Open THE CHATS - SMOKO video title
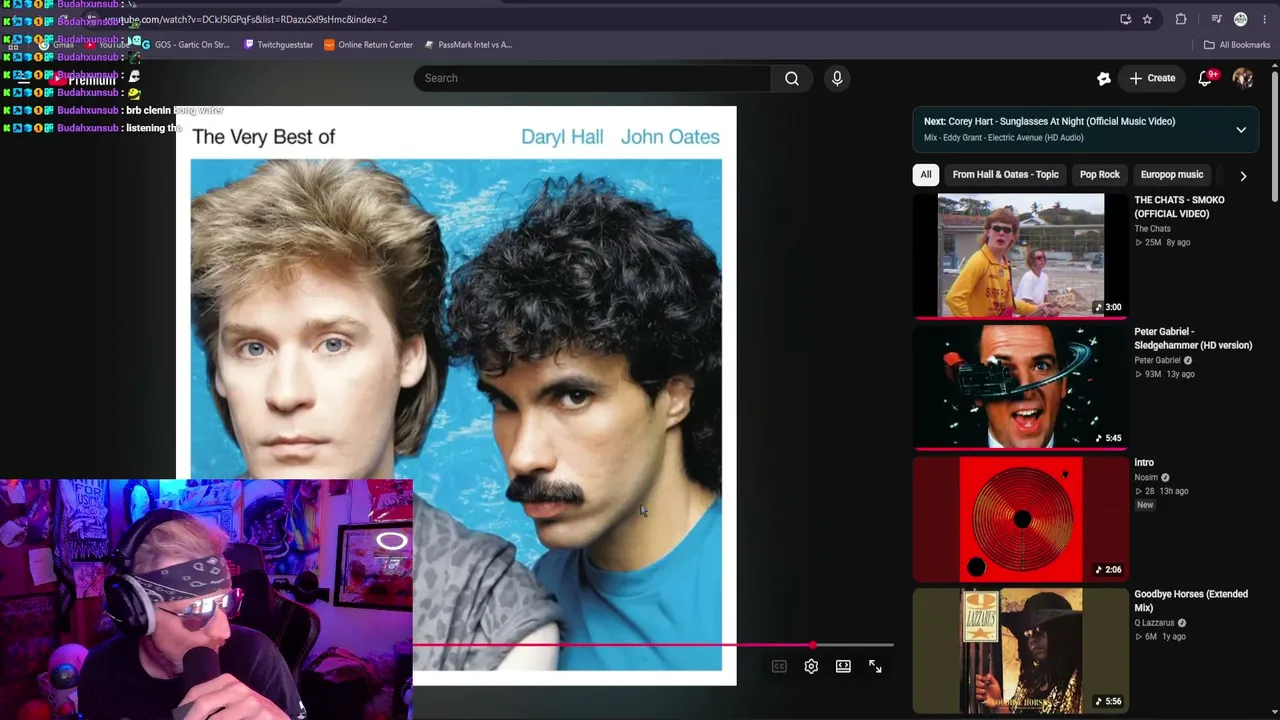Image resolution: width=1280 pixels, height=720 pixels. click(x=1179, y=207)
